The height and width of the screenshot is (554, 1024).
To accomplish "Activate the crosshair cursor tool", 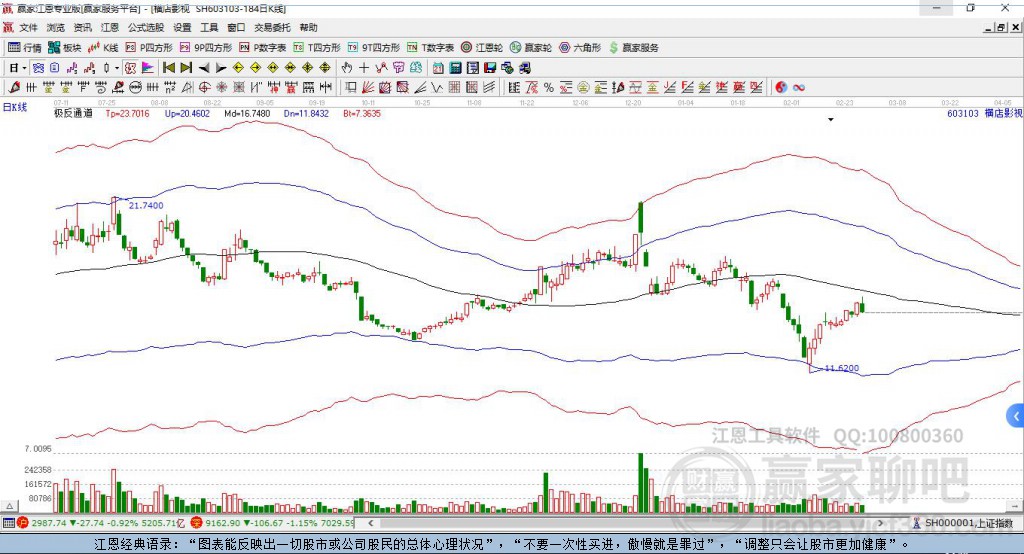I will pyautogui.click(x=364, y=68).
